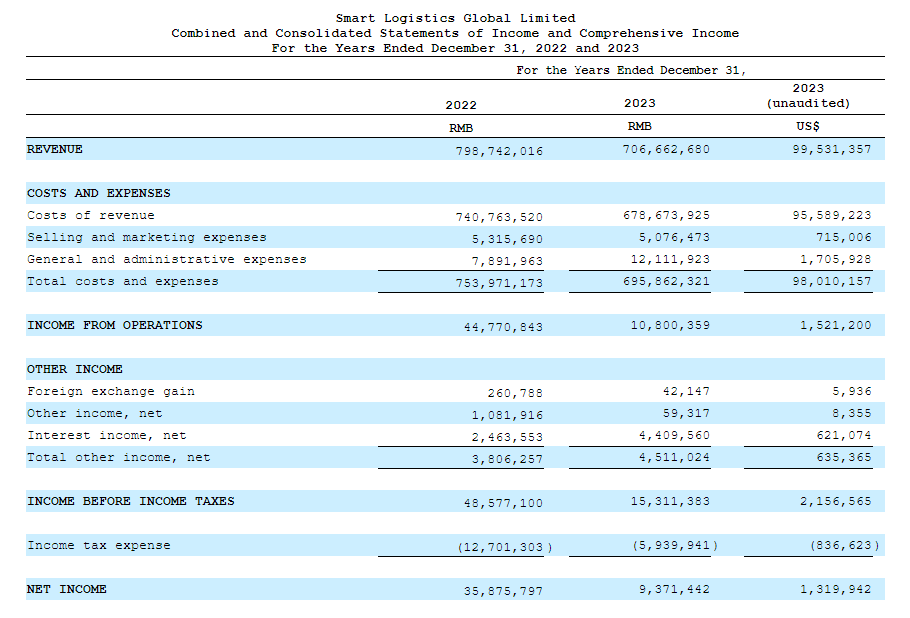Screen dimensions: 910x618
Task: Select net income value 35,875,797
Action: pyautogui.click(x=503, y=591)
